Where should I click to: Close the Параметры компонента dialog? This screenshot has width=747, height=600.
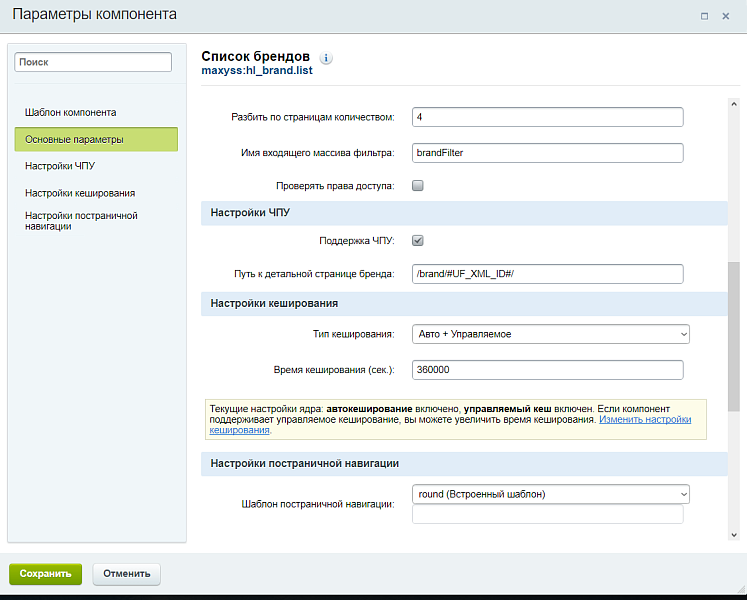[729, 15]
